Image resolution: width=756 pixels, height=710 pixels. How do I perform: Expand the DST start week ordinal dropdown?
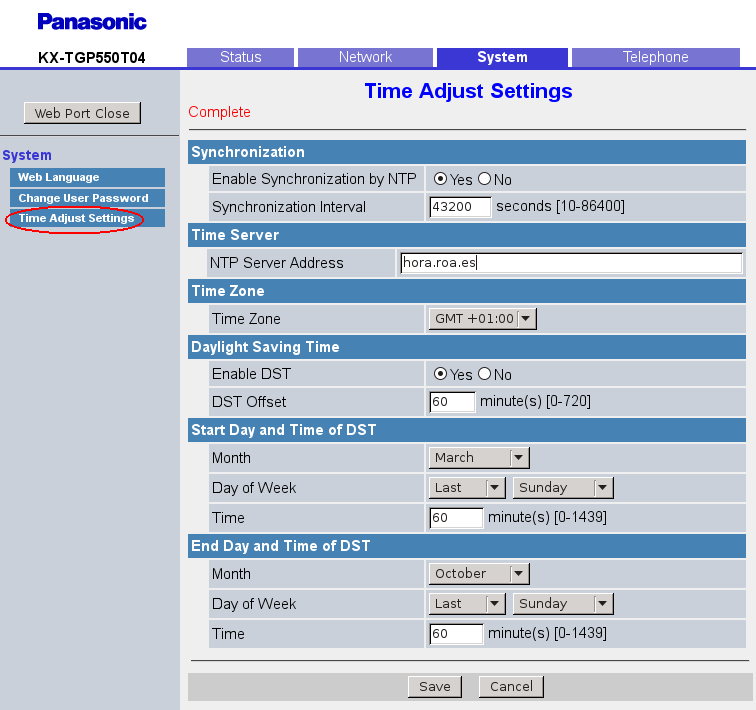[x=468, y=488]
